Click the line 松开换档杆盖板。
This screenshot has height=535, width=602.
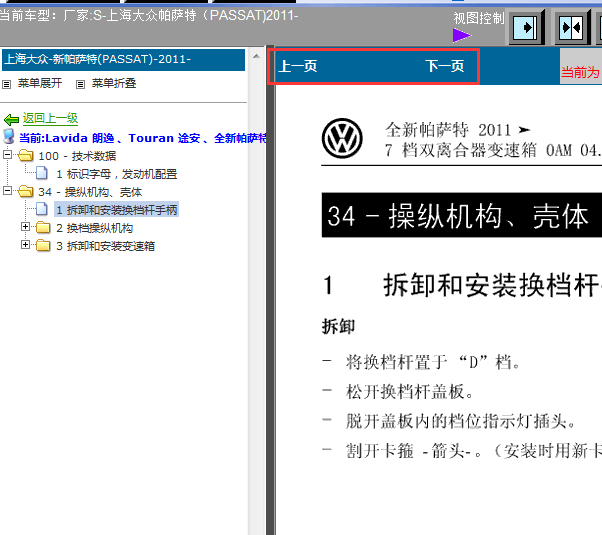coord(410,392)
